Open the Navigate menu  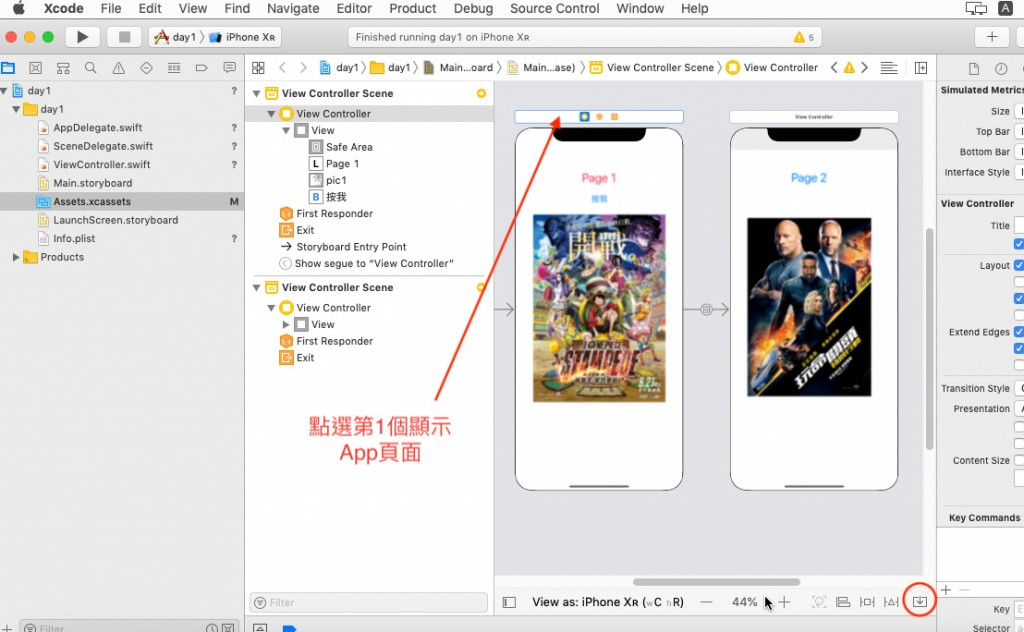point(293,8)
